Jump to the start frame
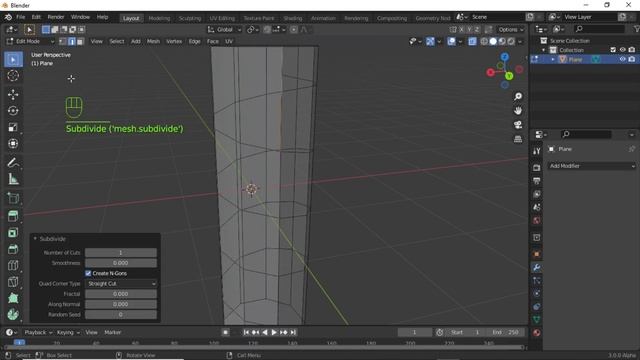This screenshot has height=360, width=640. [246, 332]
